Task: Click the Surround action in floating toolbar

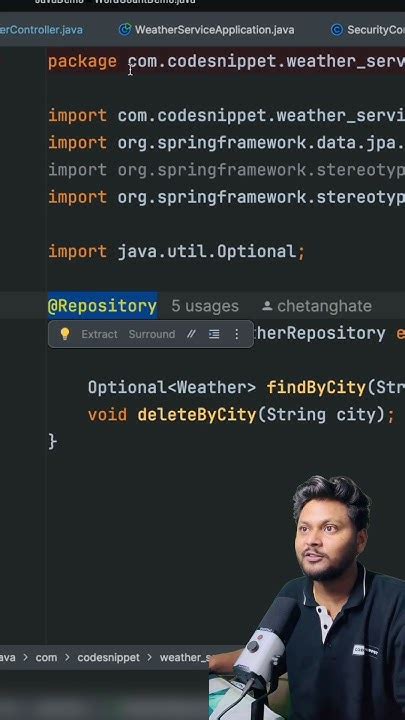Action: coord(152,334)
